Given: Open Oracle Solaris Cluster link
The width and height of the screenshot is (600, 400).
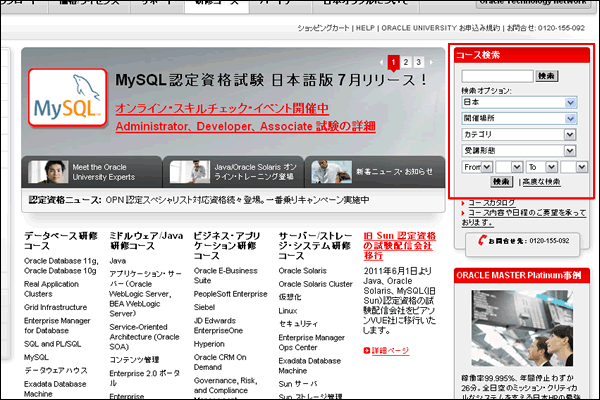Looking at the screenshot, I should click(315, 284).
